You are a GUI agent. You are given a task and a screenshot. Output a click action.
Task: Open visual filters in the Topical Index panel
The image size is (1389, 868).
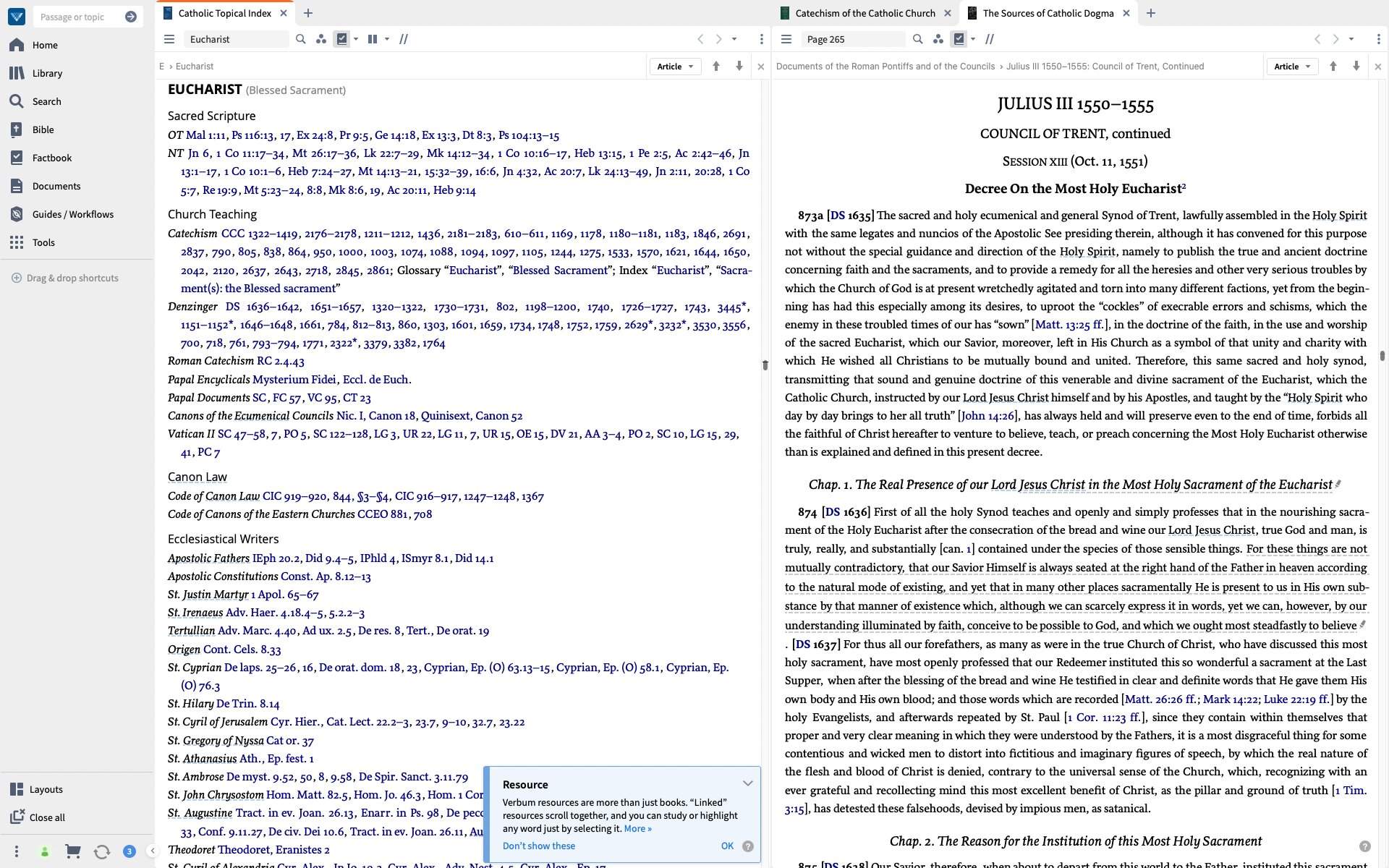click(x=321, y=39)
